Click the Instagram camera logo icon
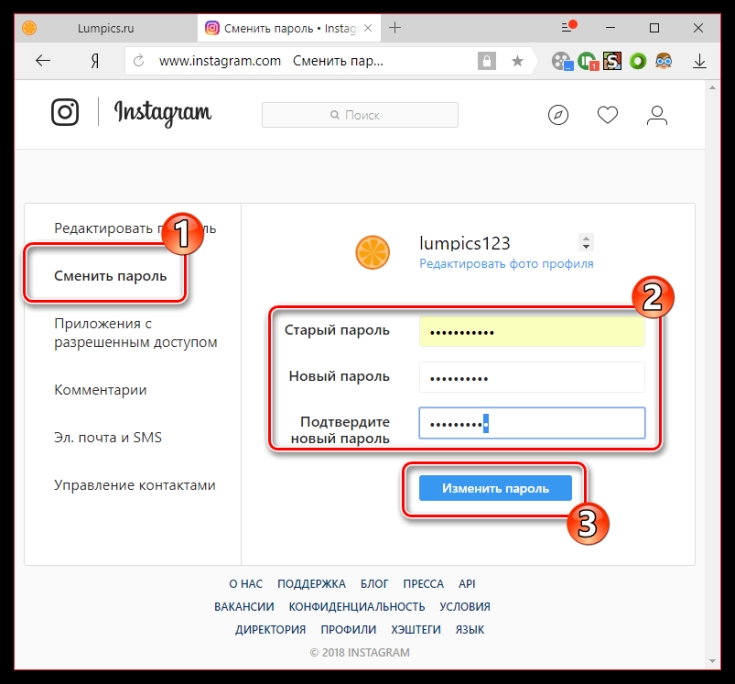The height and width of the screenshot is (684, 735). point(65,112)
